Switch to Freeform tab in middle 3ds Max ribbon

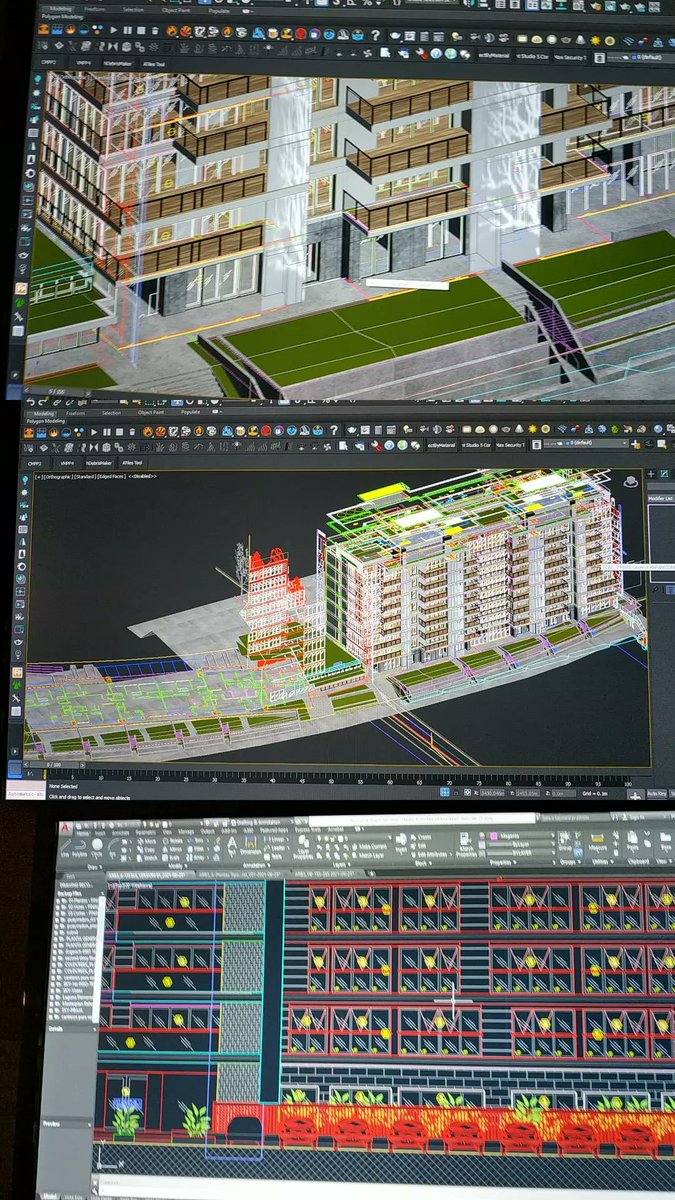[x=76, y=413]
